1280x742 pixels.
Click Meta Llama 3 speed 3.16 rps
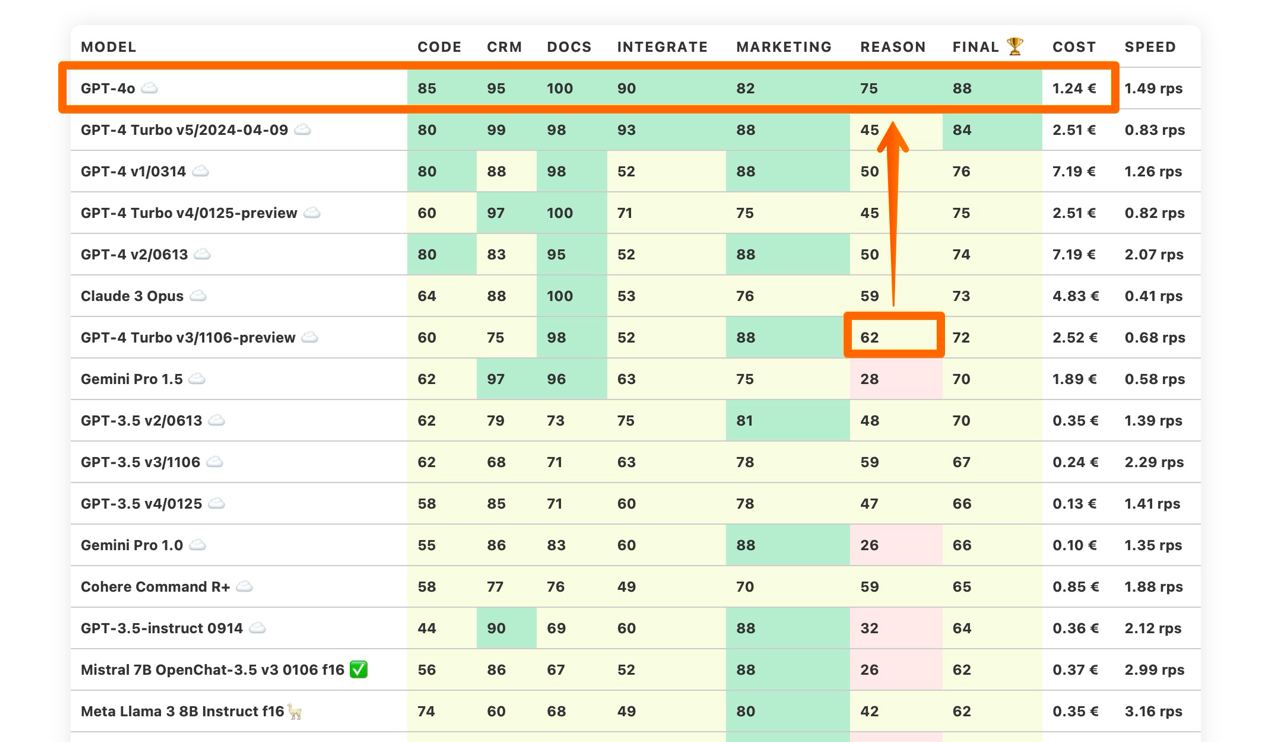tap(1153, 711)
